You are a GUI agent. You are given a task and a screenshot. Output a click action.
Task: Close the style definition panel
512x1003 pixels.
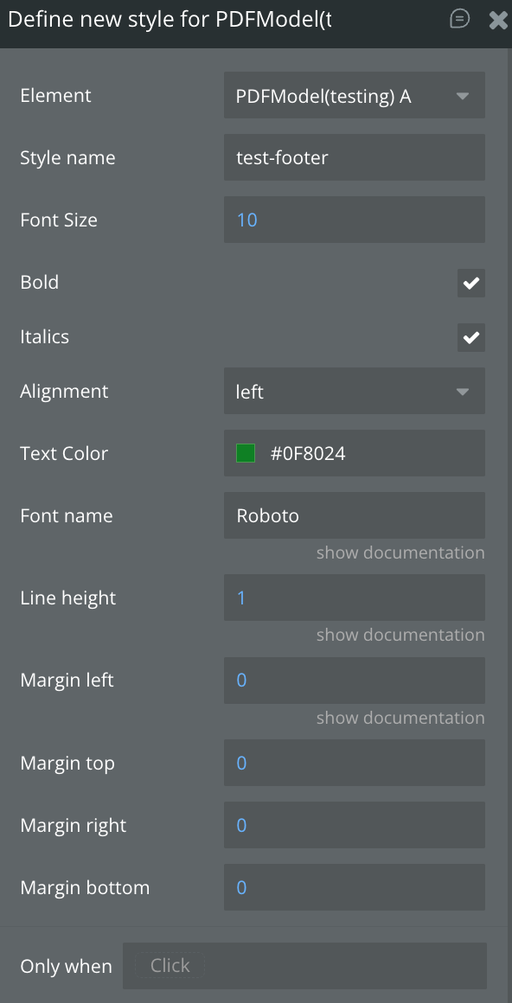(498, 20)
